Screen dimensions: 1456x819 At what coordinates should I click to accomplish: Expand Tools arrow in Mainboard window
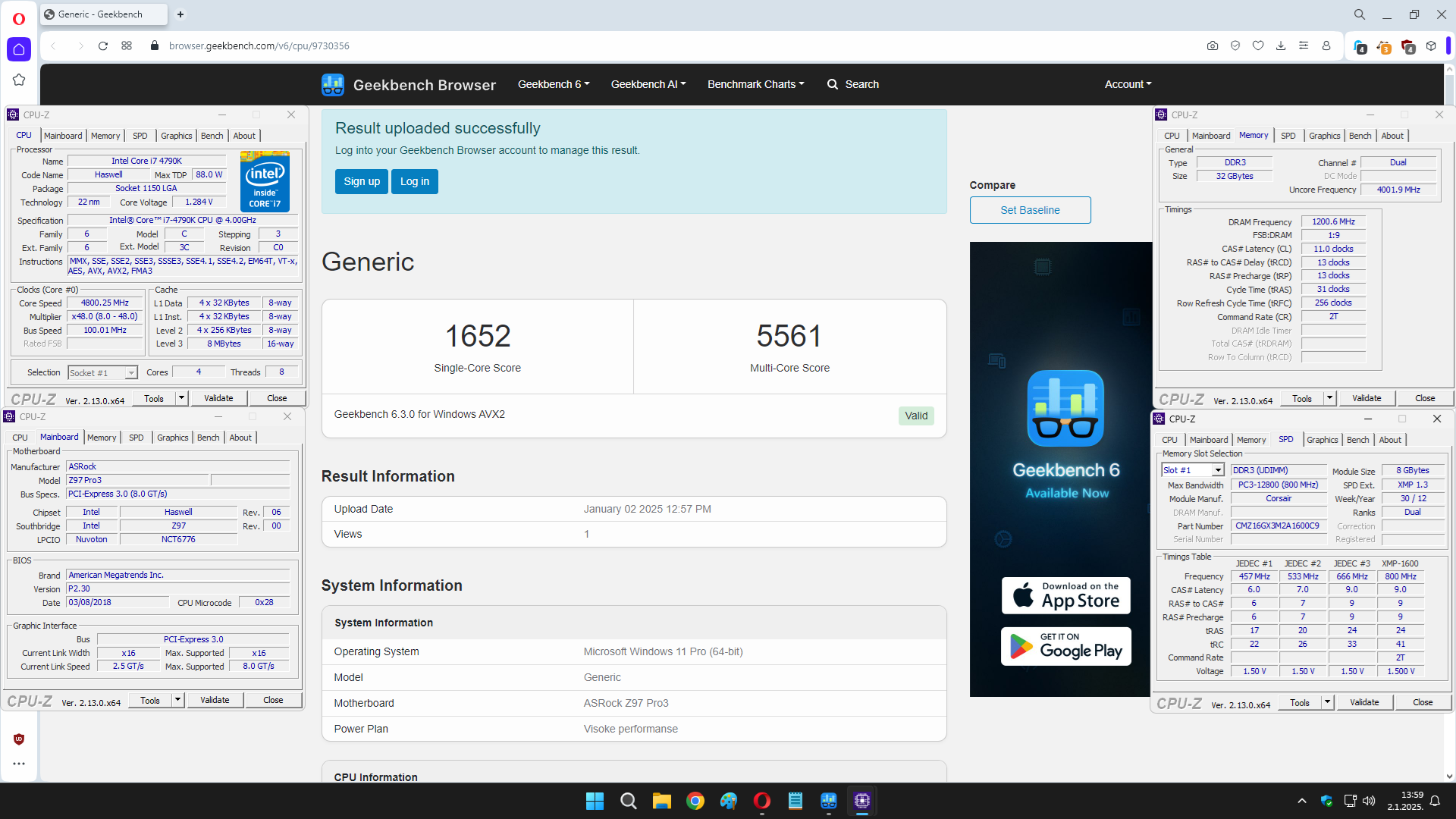click(x=178, y=700)
